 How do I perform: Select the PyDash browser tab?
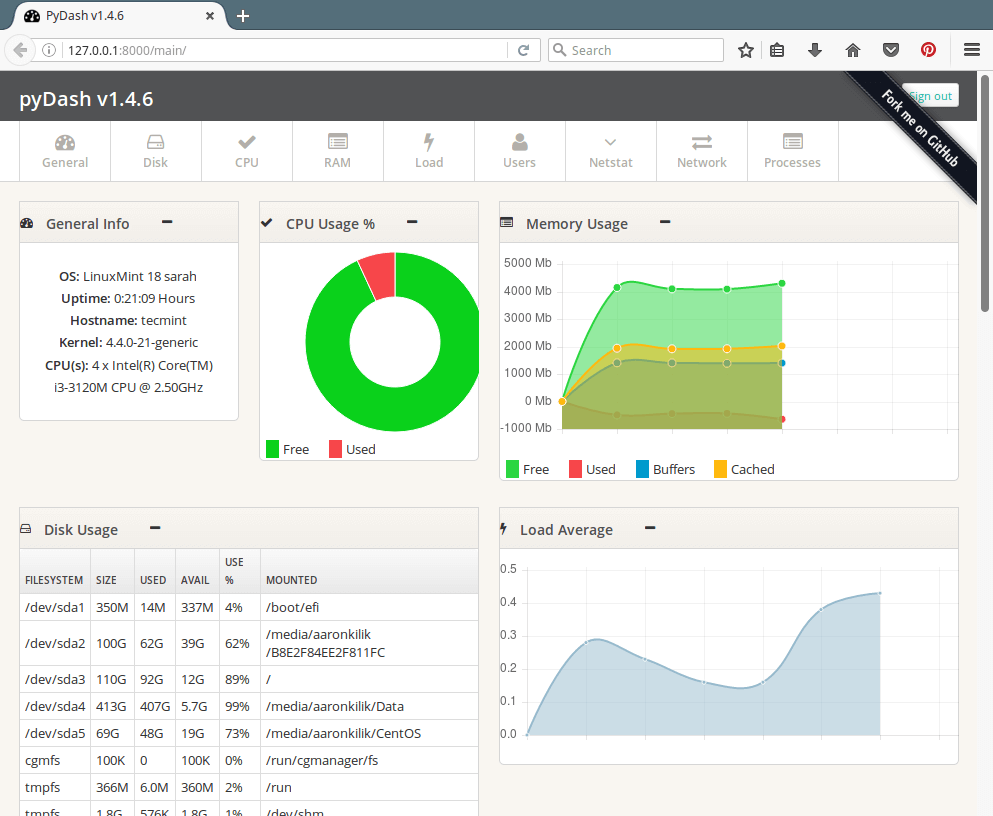110,16
